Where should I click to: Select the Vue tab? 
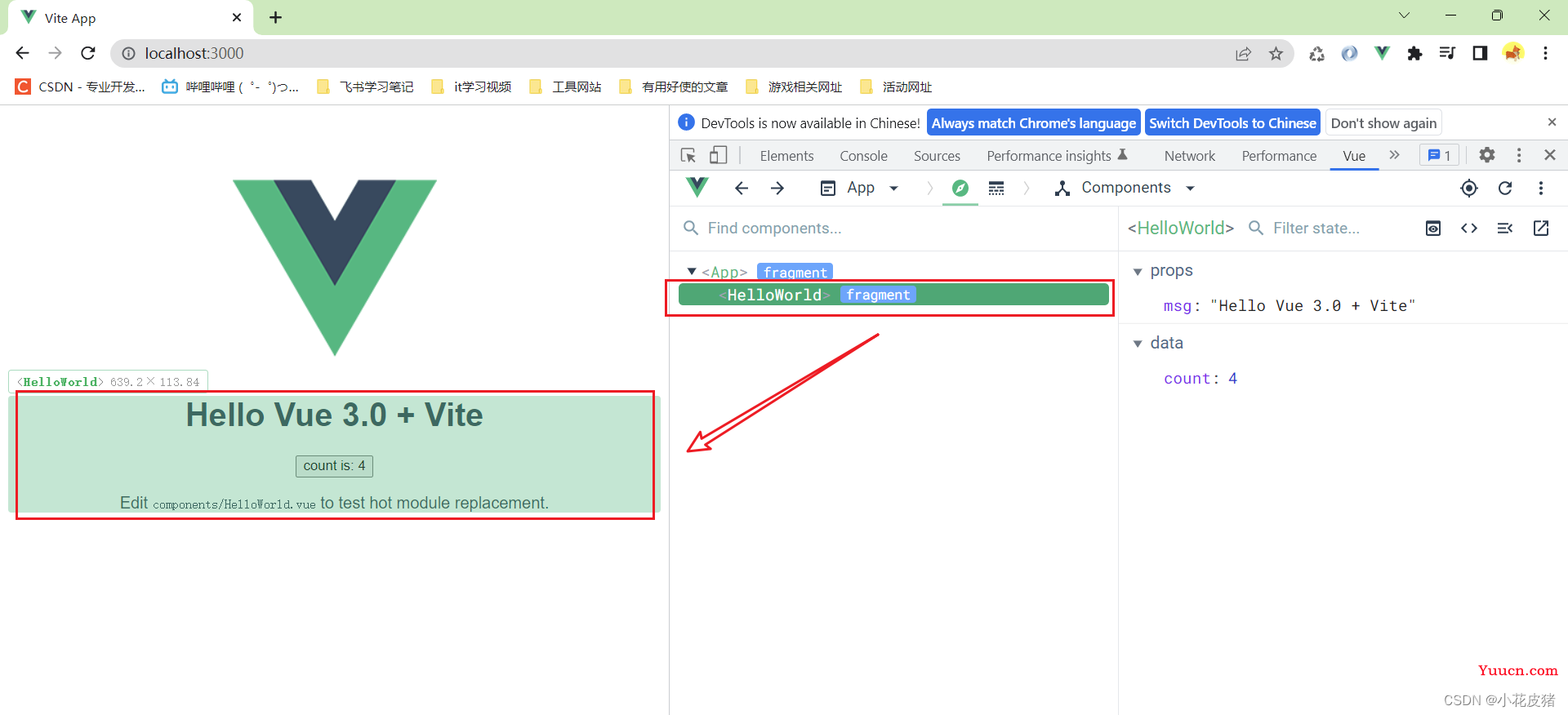(1354, 156)
